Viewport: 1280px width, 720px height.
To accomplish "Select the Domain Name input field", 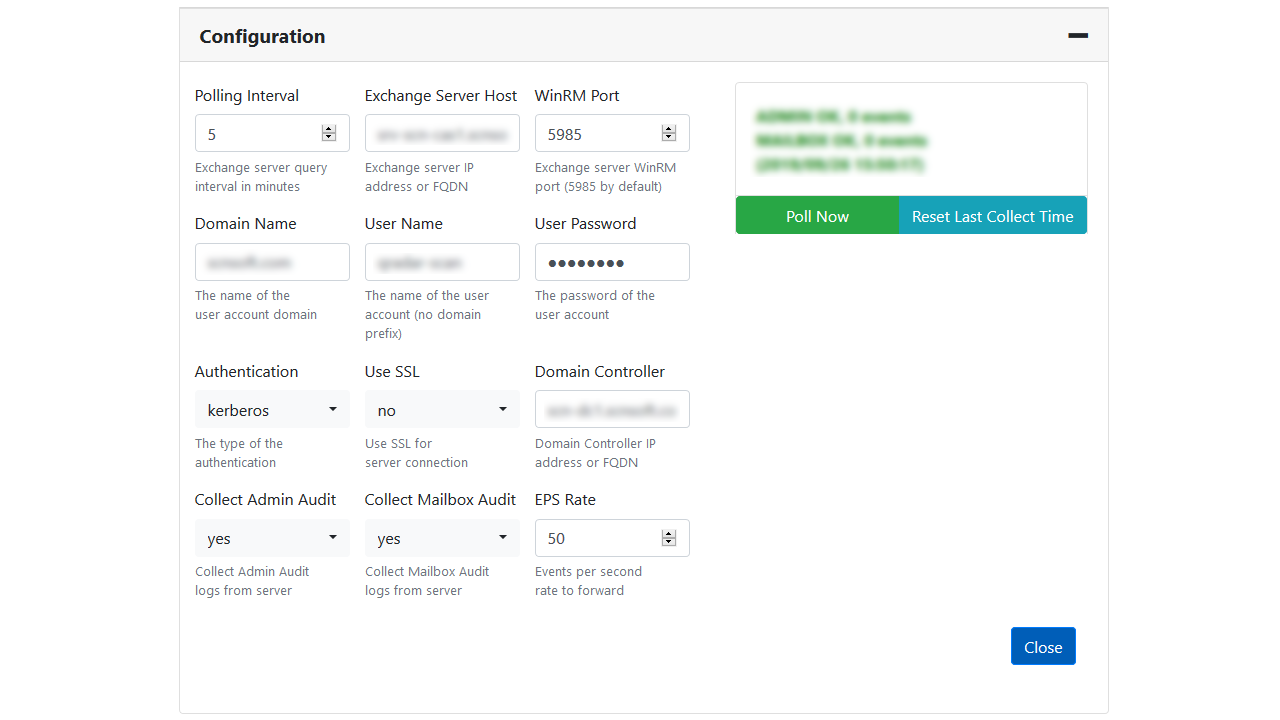I will [272, 261].
